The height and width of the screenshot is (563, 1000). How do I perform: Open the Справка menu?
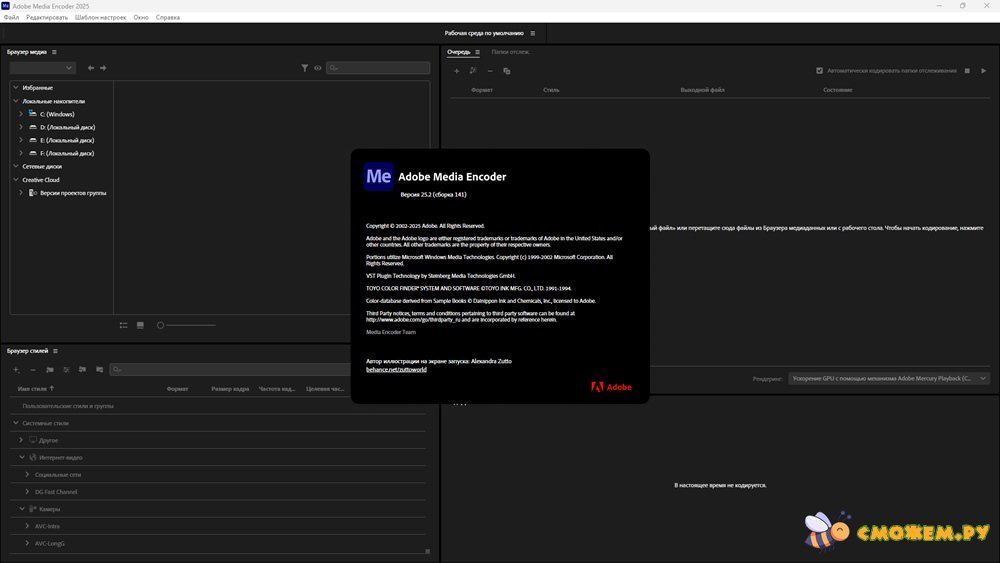(168, 17)
